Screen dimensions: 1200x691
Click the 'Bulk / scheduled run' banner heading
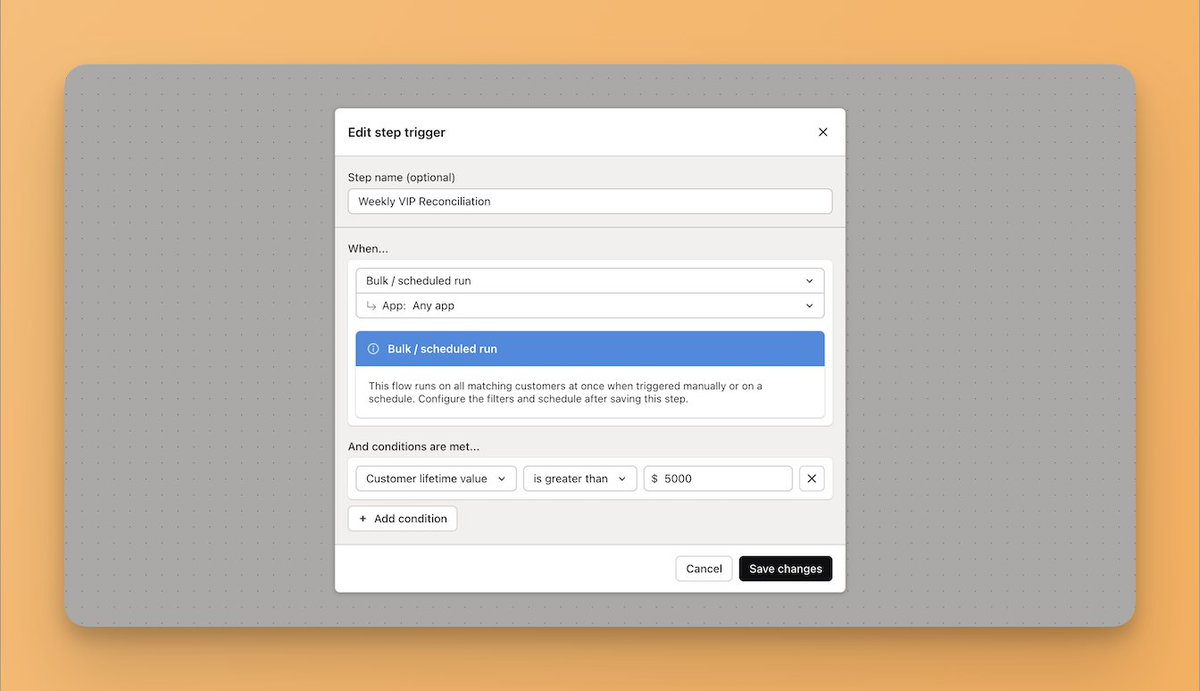coord(442,349)
